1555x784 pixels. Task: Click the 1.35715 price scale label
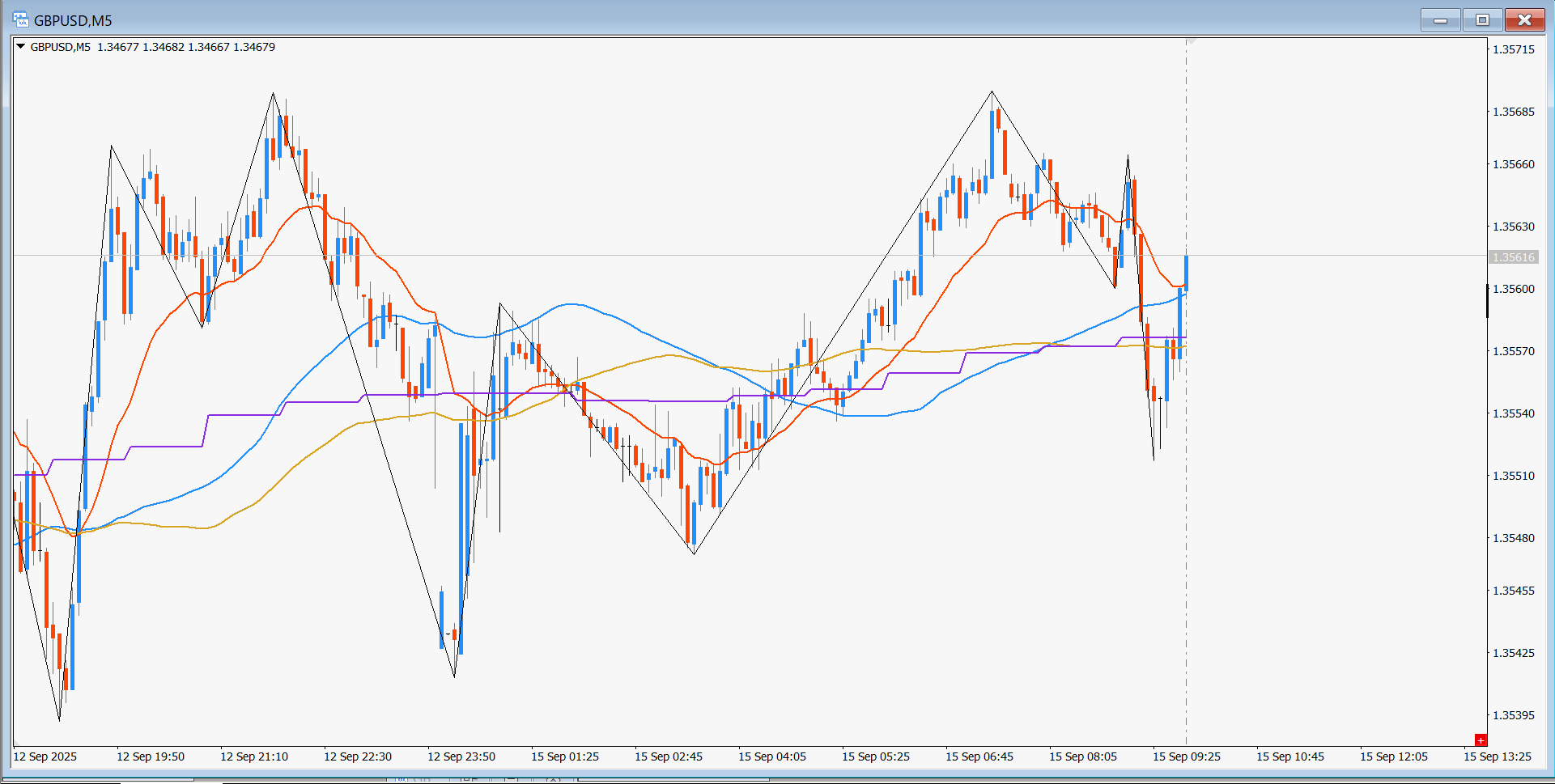[1513, 49]
